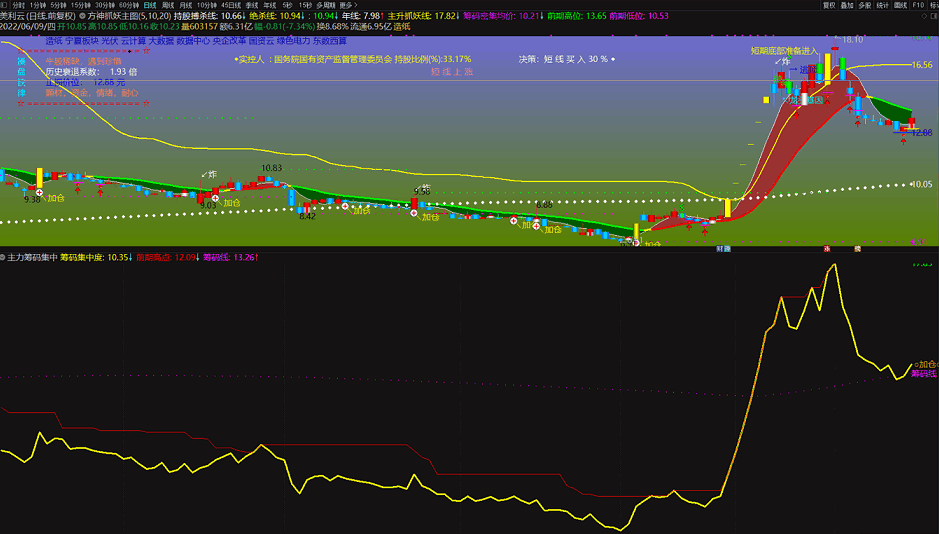Click the 造纸 sector link
Viewport: 939px width, 534px height.
click(54, 41)
